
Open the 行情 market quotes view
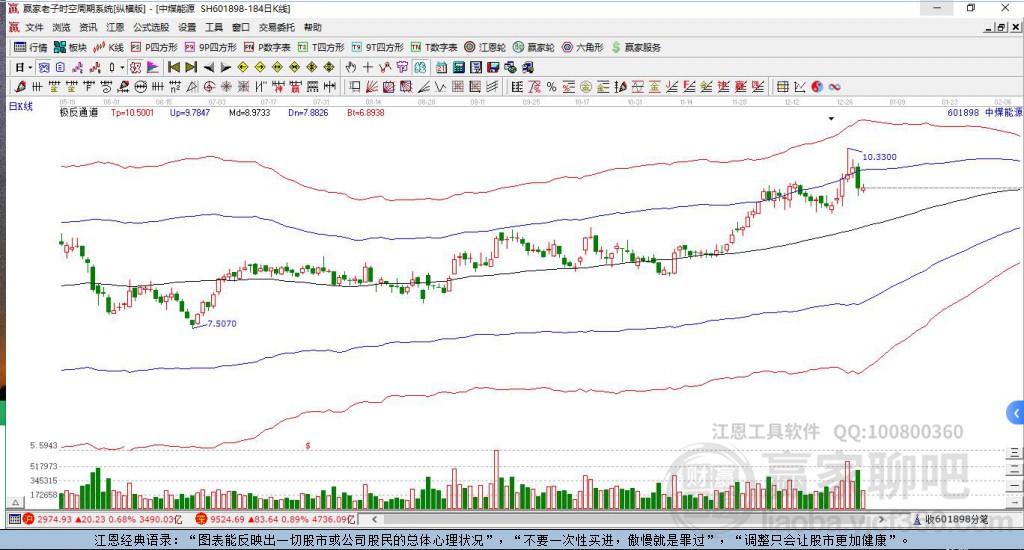coord(31,47)
